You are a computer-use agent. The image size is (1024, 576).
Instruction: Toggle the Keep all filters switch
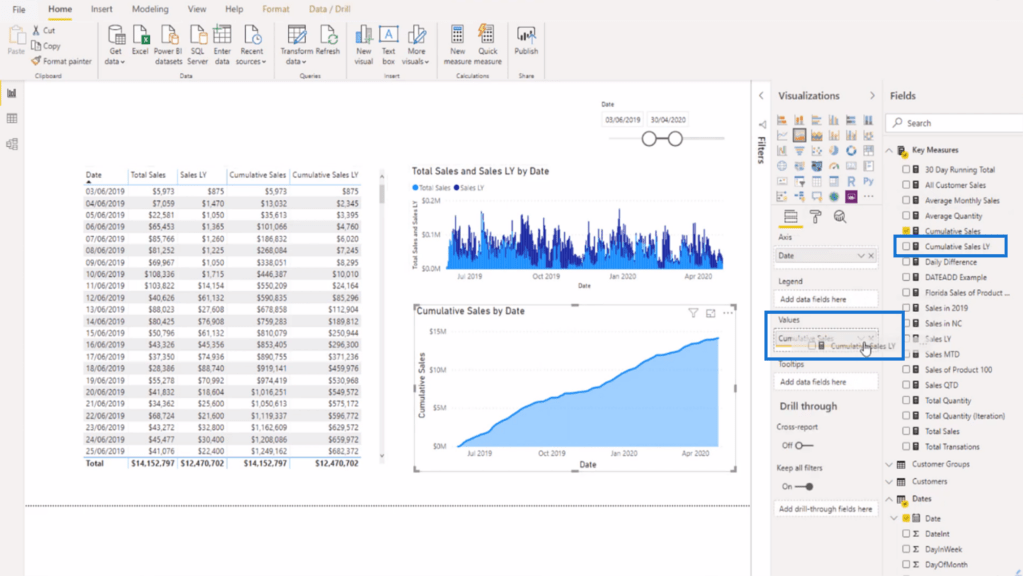point(804,487)
